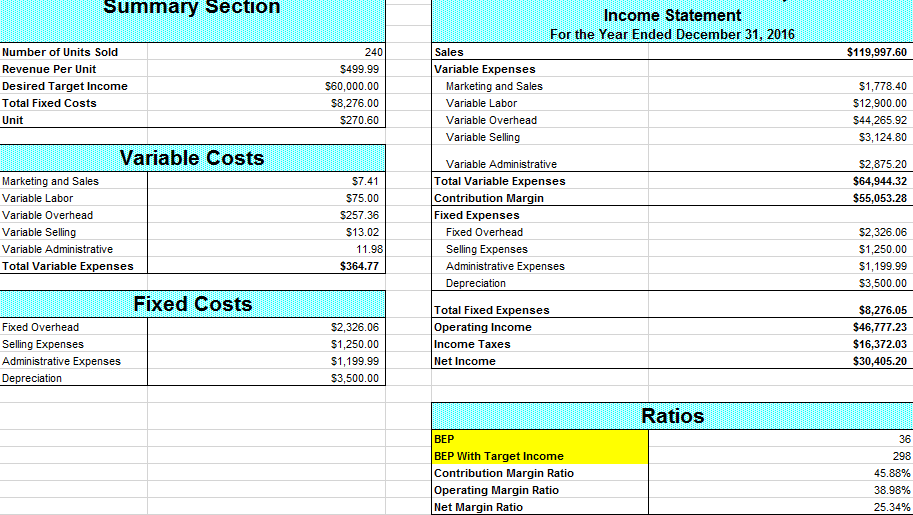Select Net Income value $30,405.20
This screenshot has height=515, width=913.
[880, 361]
